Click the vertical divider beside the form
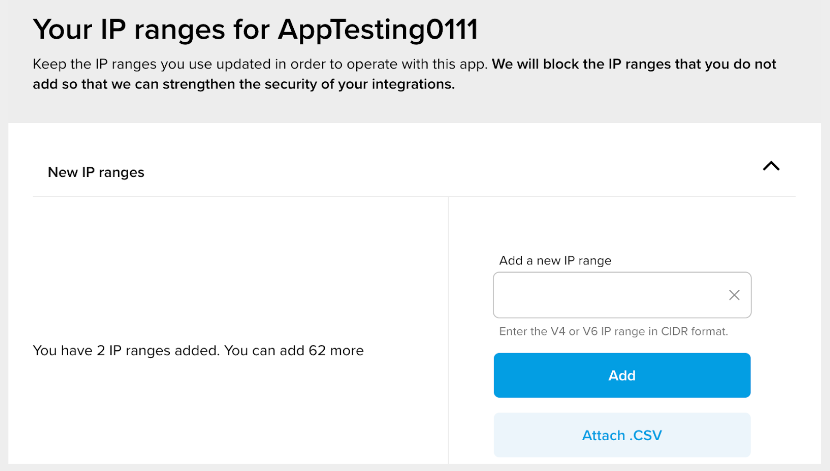830x471 pixels. pyautogui.click(x=448, y=330)
